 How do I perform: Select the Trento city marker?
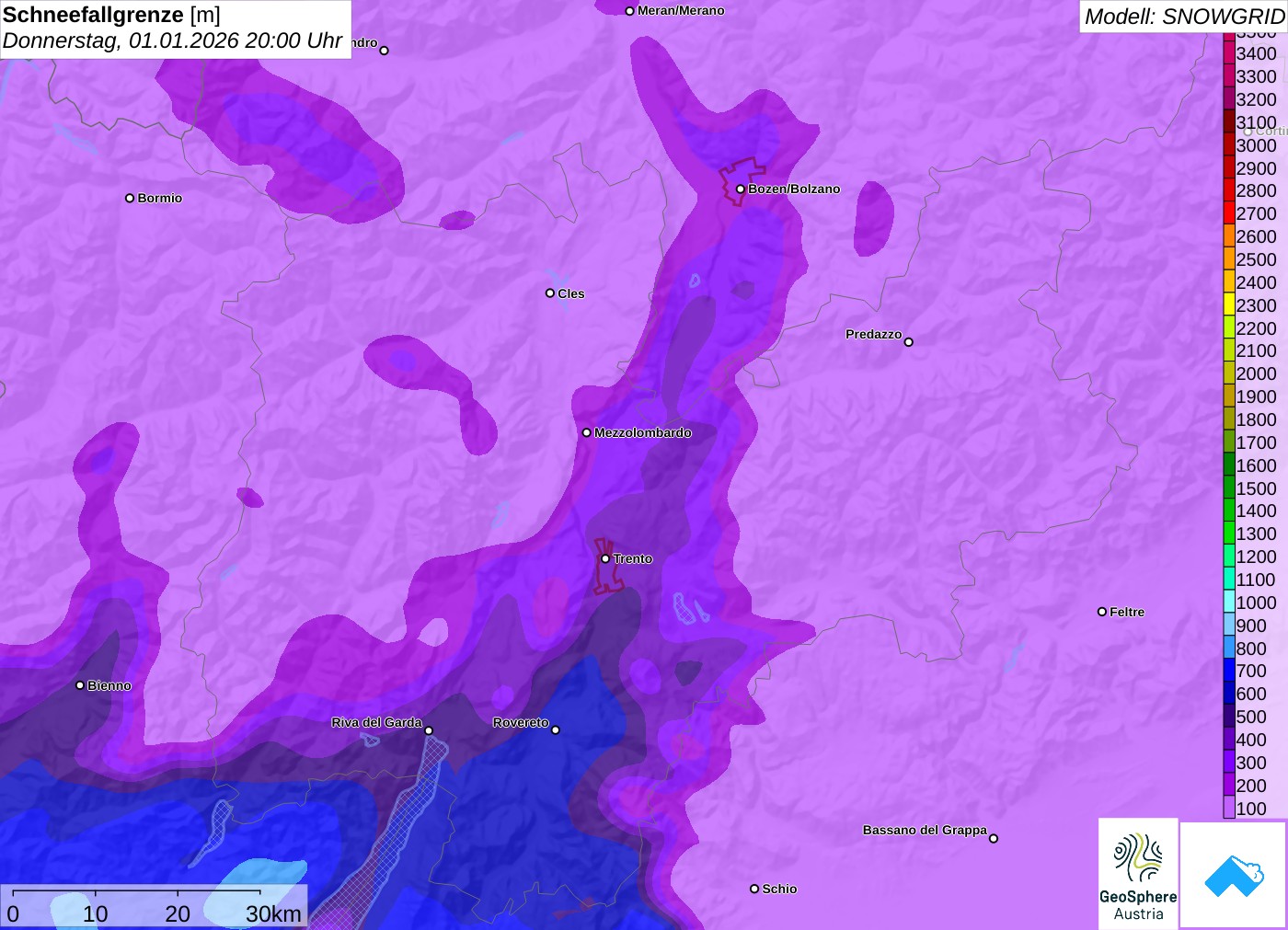[x=605, y=558]
